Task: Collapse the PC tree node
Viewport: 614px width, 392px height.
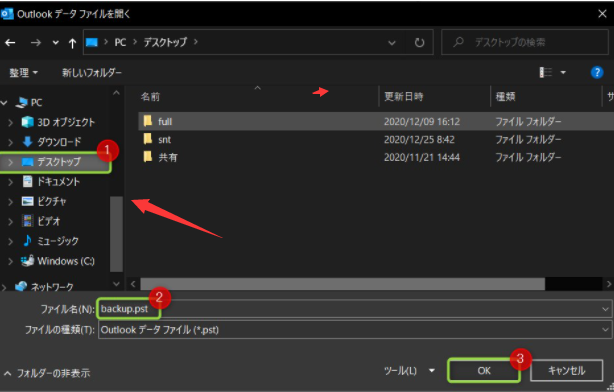Action: coord(4,103)
